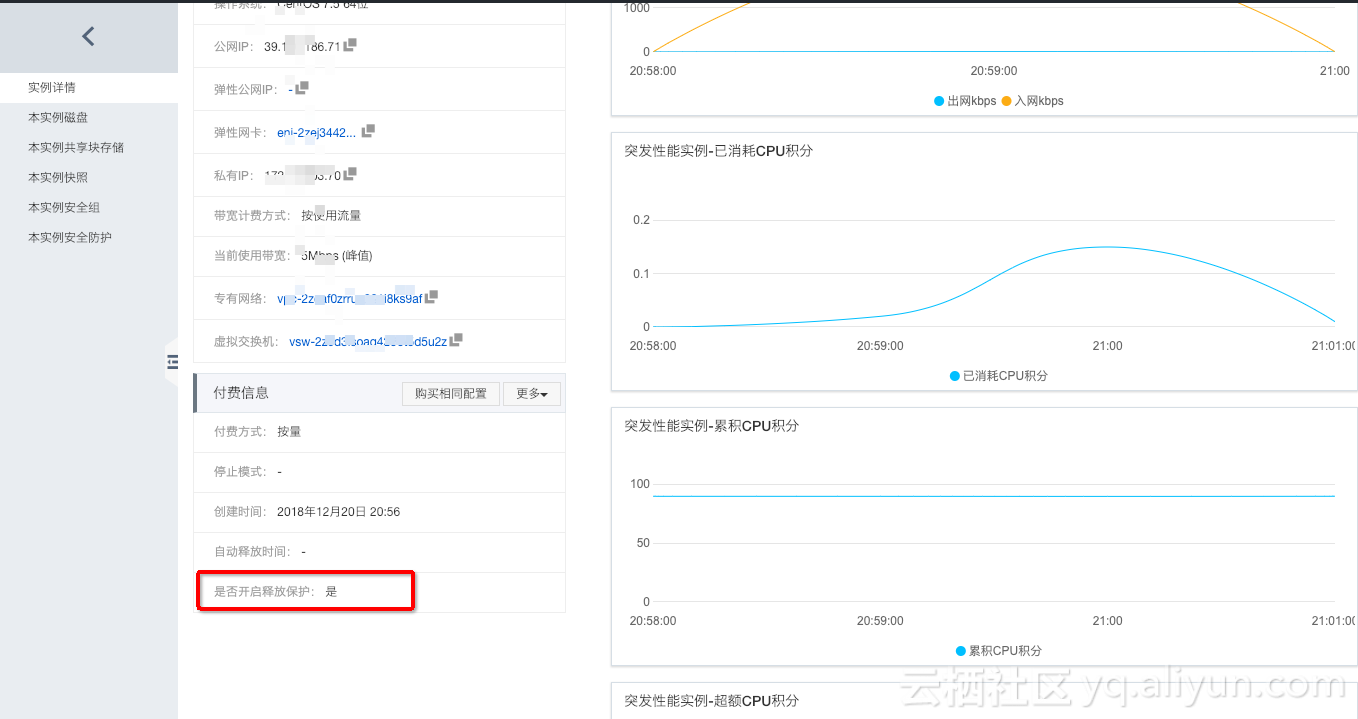
Task: Click chart title 突发性能实例-已消耗CPU积分
Action: tap(718, 151)
